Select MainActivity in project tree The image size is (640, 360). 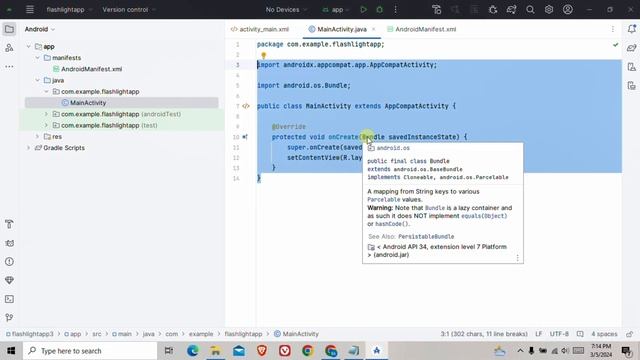tap(88, 103)
